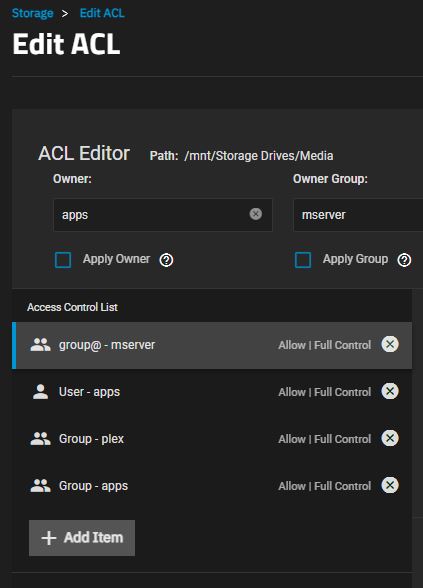Select the Group - plex list entry
Viewport: 423px width, 588px height.
212,439
